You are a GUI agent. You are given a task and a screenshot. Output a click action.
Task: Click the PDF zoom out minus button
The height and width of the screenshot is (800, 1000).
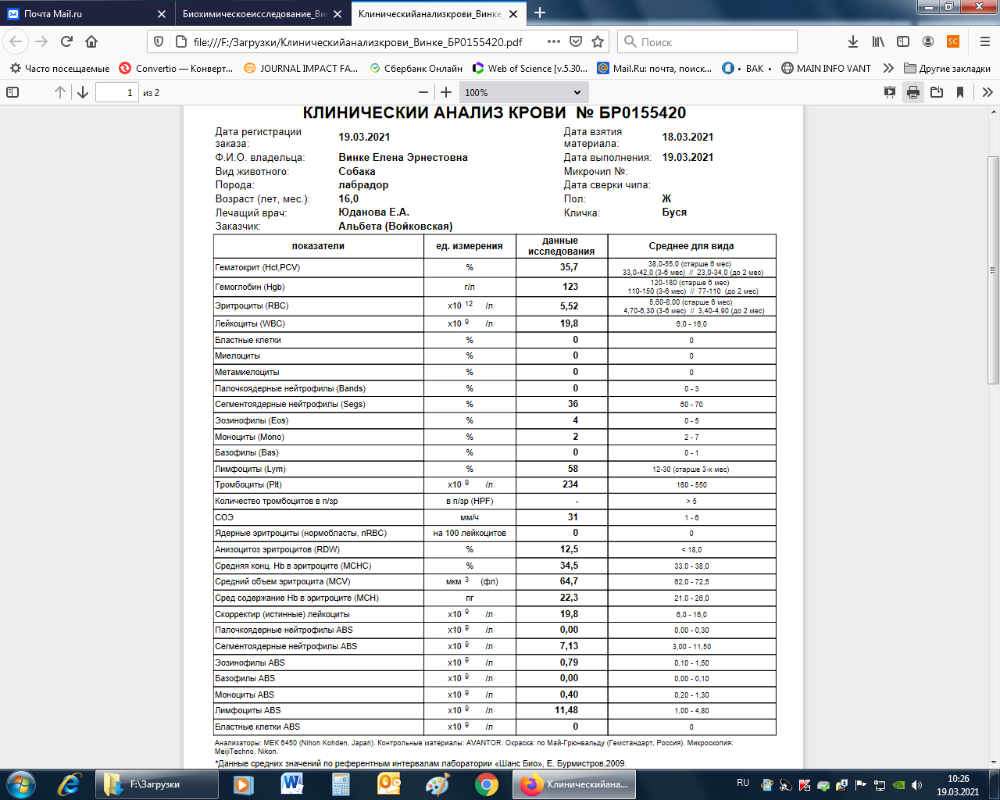click(415, 92)
